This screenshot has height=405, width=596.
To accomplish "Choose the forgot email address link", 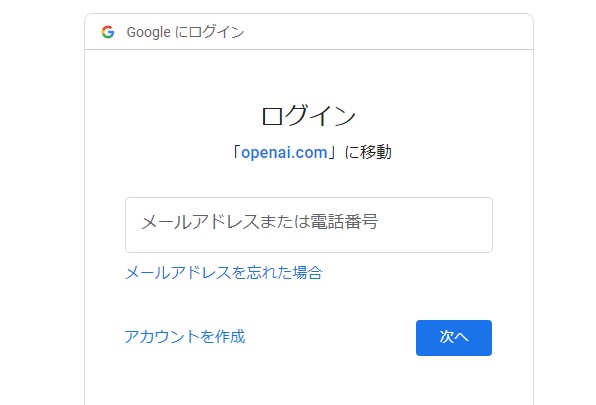I will (x=224, y=273).
